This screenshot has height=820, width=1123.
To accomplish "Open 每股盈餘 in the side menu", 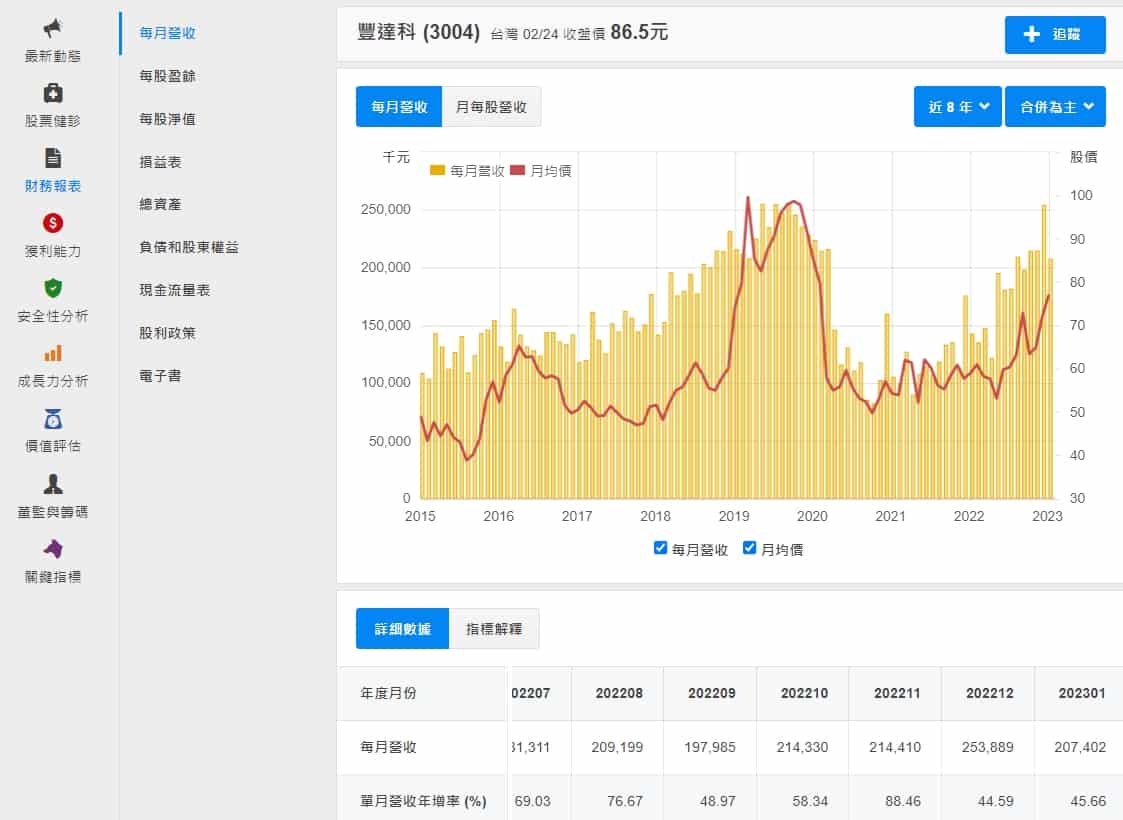I will pyautogui.click(x=168, y=76).
